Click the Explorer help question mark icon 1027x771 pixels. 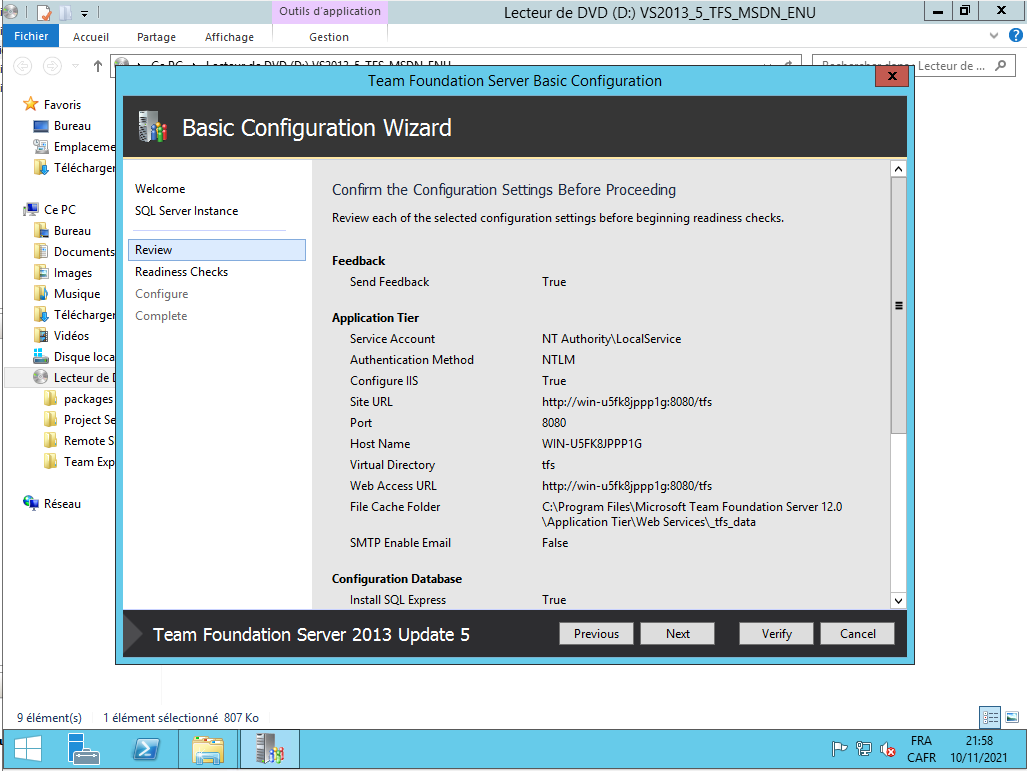[x=1012, y=36]
